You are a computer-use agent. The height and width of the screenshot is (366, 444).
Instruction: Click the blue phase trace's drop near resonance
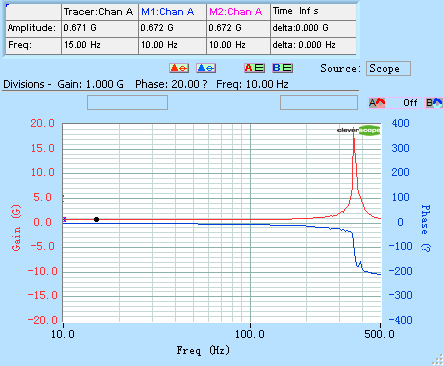354,248
